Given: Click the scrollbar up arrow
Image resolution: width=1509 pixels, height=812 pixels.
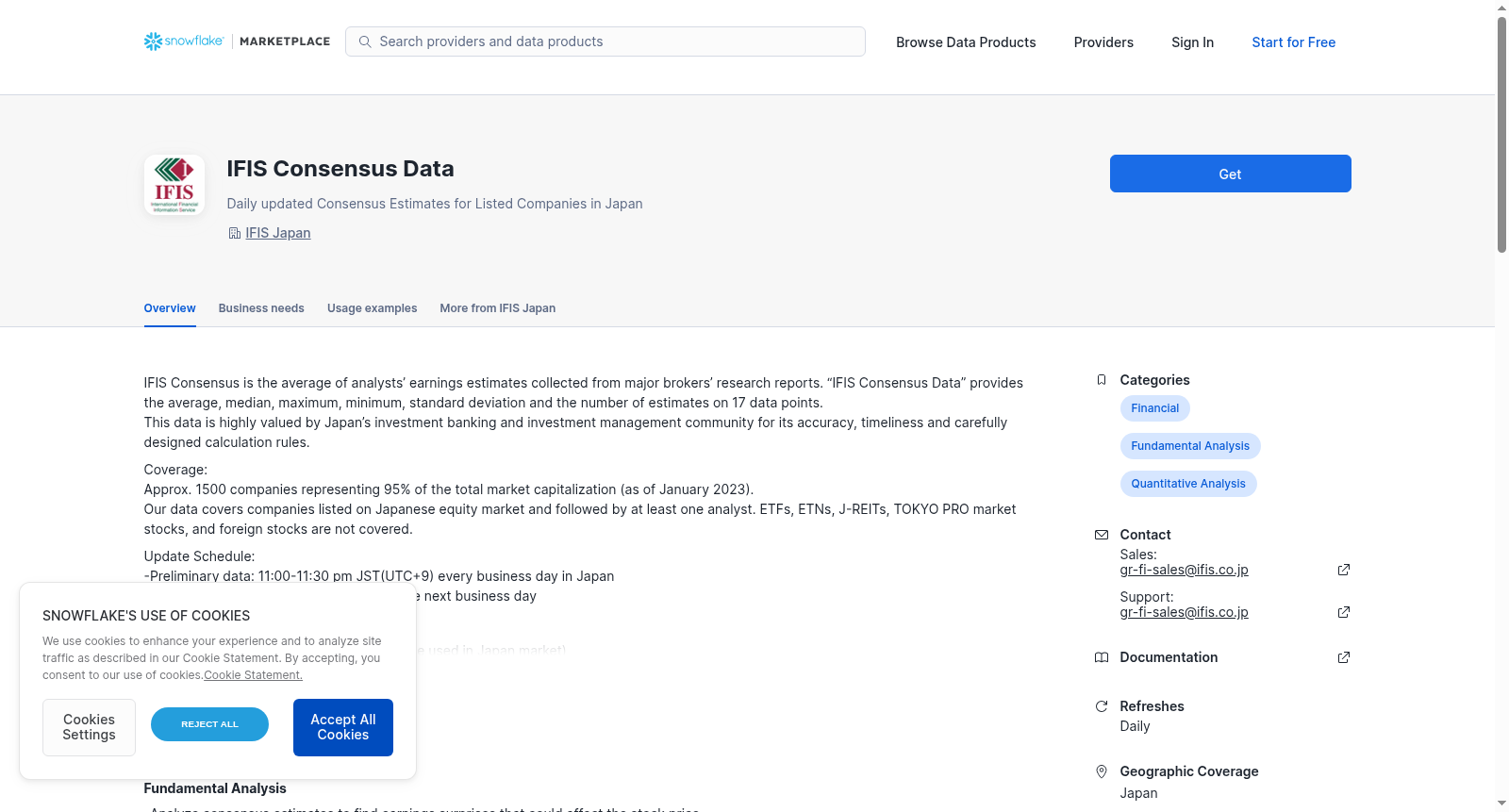Looking at the screenshot, I should point(1501,8).
